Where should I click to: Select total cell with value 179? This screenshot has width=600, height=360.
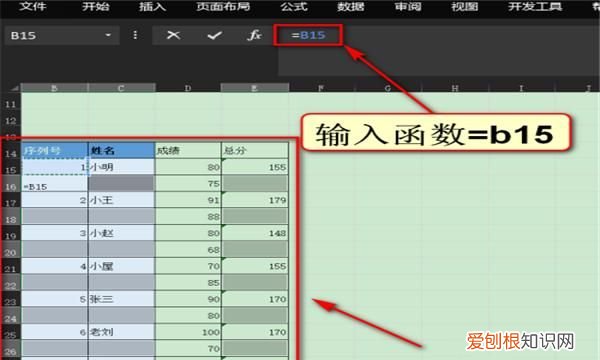pyautogui.click(x=255, y=200)
